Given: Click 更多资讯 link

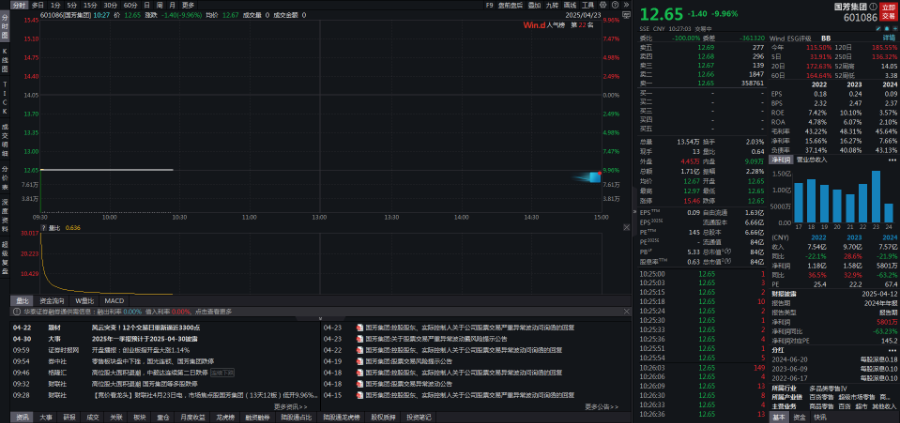Looking at the screenshot, I should 290,406.
